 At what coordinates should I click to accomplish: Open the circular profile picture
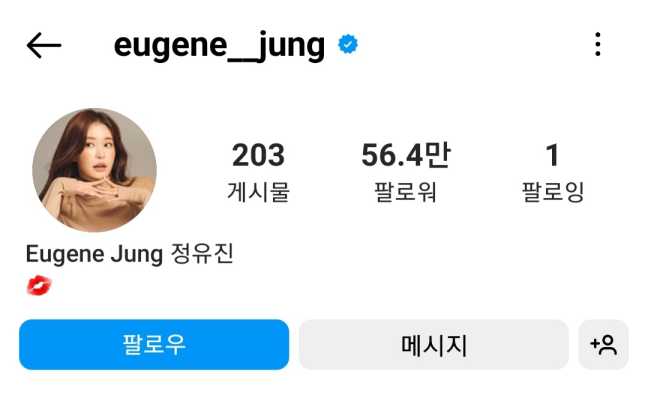(94, 170)
